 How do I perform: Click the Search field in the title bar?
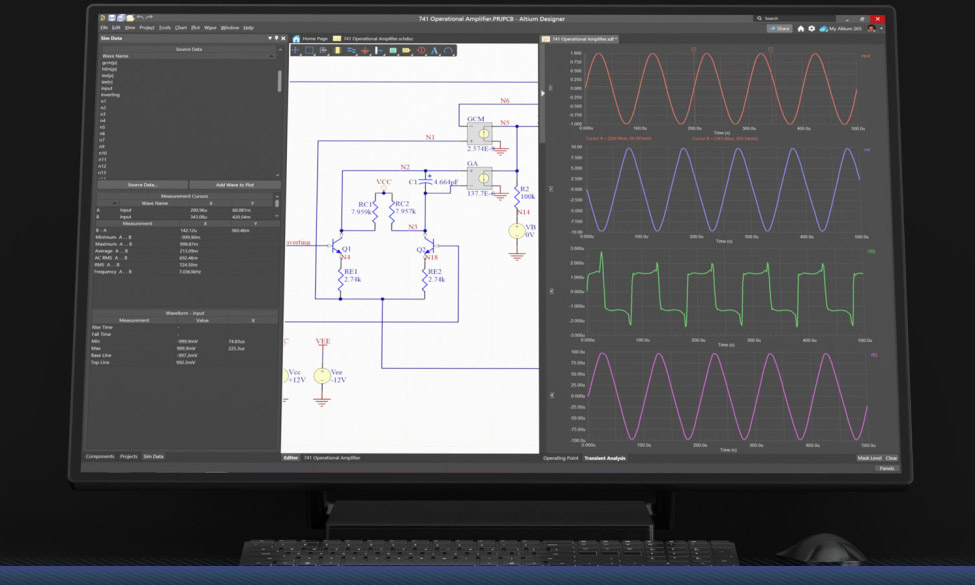pyautogui.click(x=795, y=19)
